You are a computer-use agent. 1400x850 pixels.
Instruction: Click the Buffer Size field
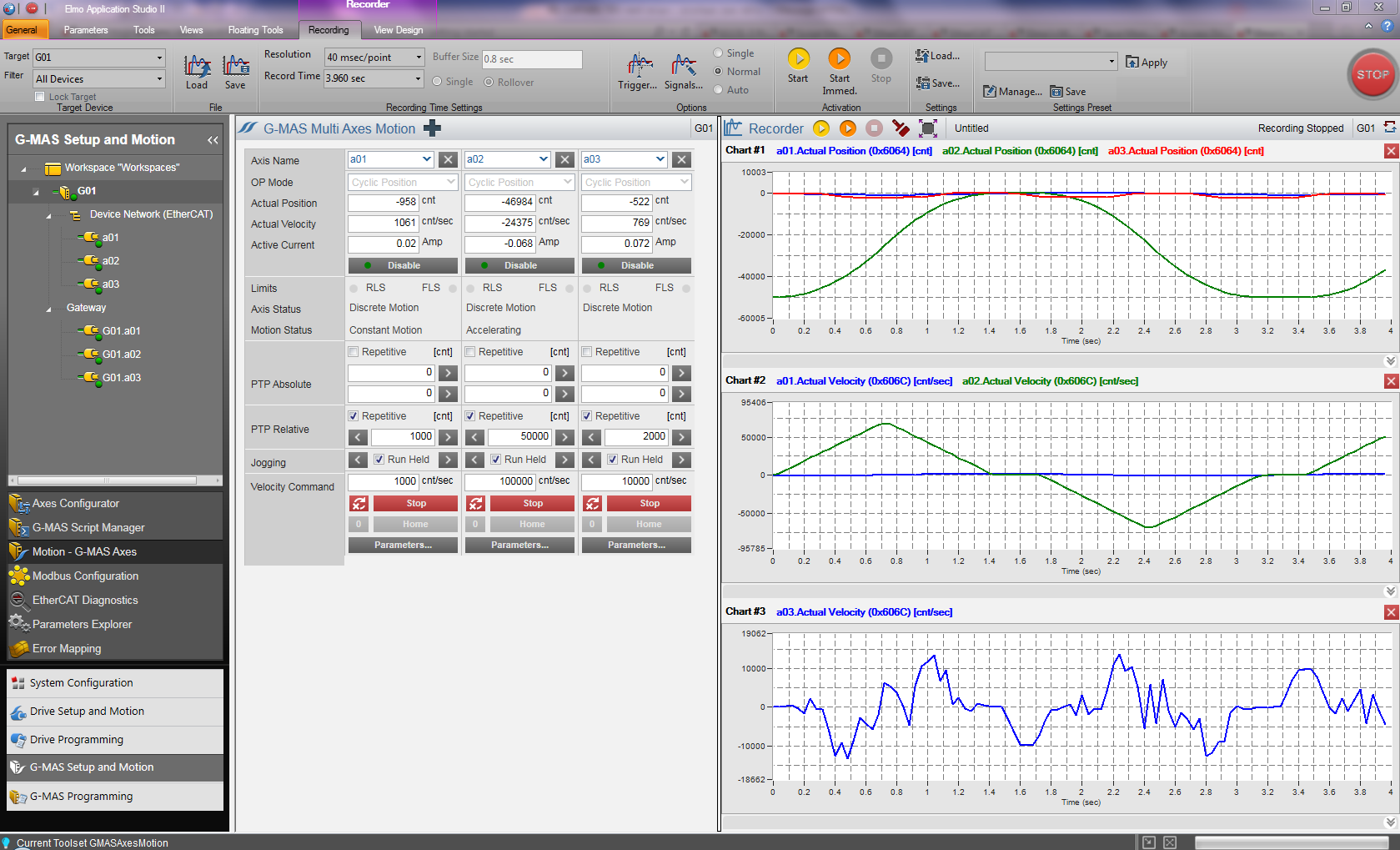tap(532, 59)
